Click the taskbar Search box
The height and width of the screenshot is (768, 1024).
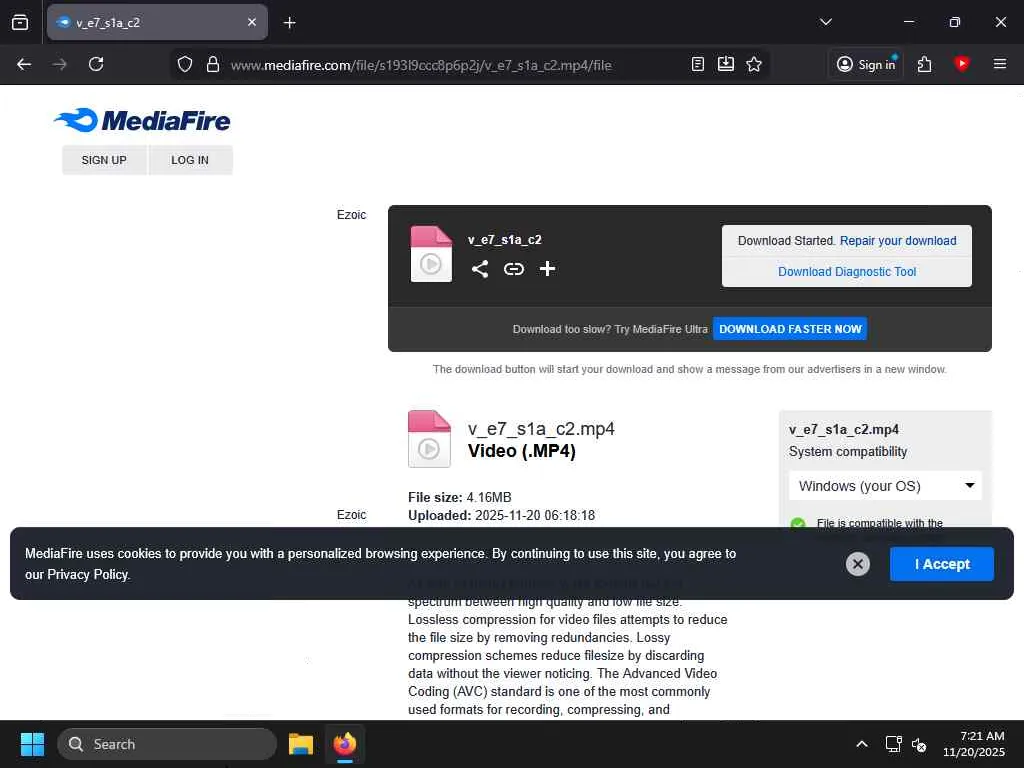click(x=167, y=744)
